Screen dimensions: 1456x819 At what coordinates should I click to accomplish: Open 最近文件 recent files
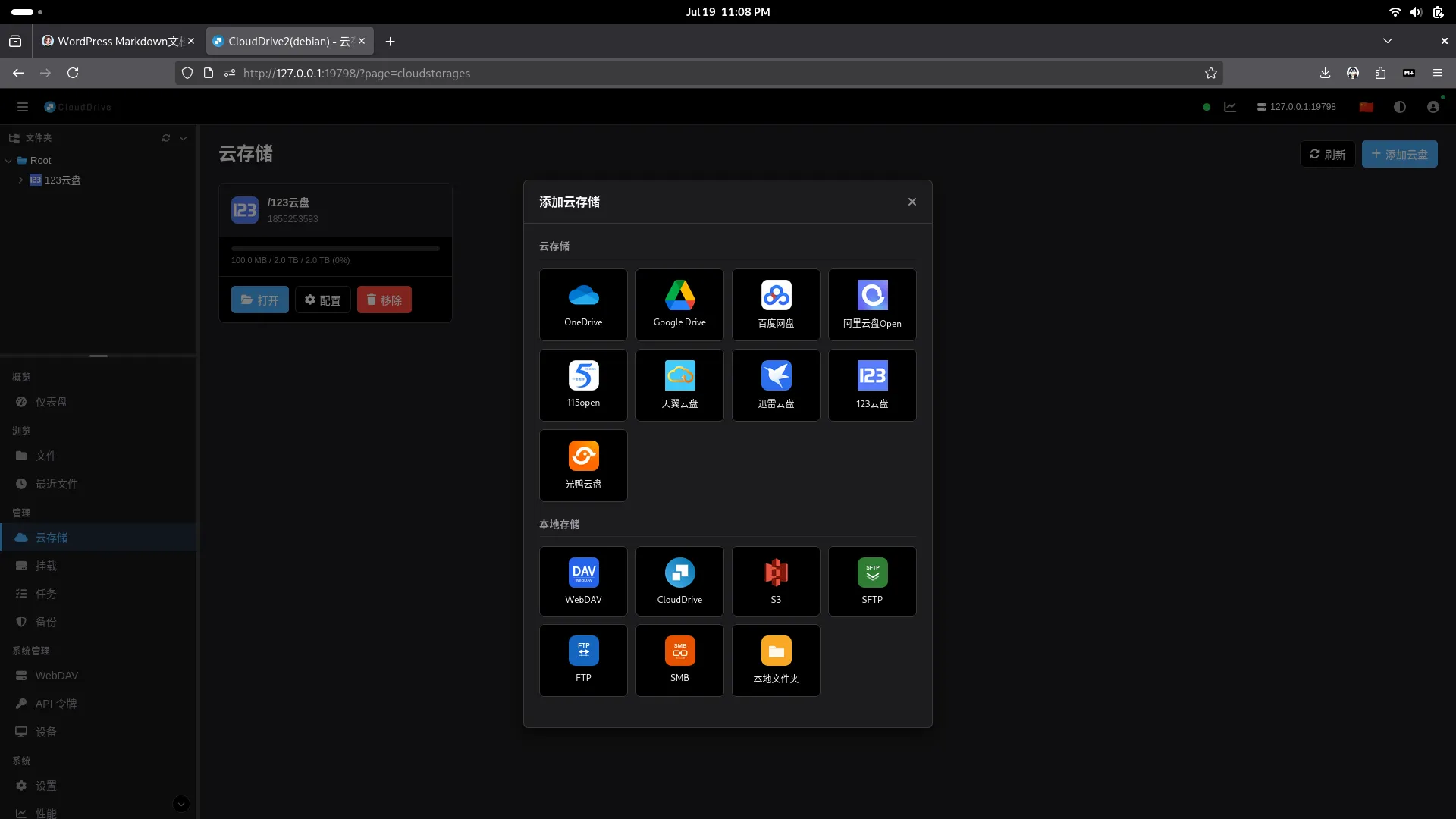click(99, 484)
